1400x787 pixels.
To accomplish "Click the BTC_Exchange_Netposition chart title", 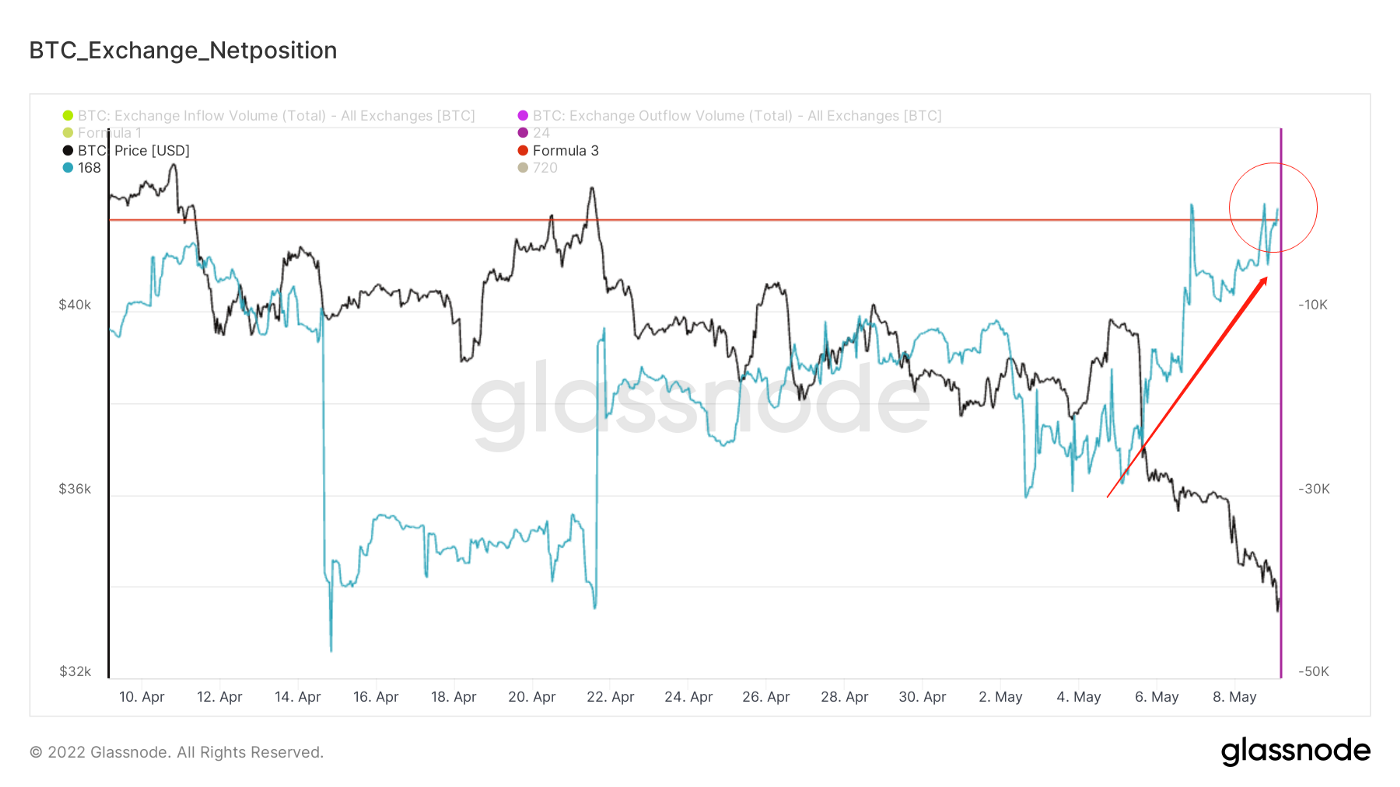I will coord(183,50).
